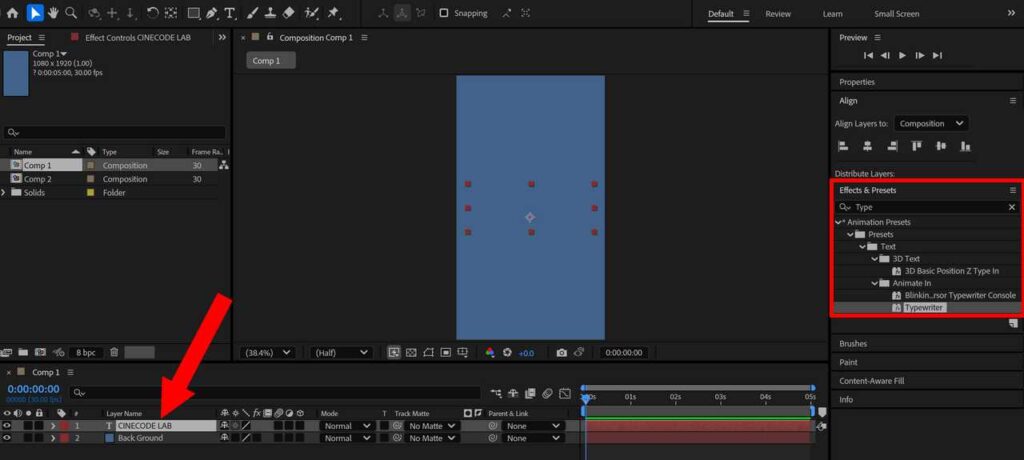
Task: Select the Zoom magnifier tool
Action: (71, 12)
